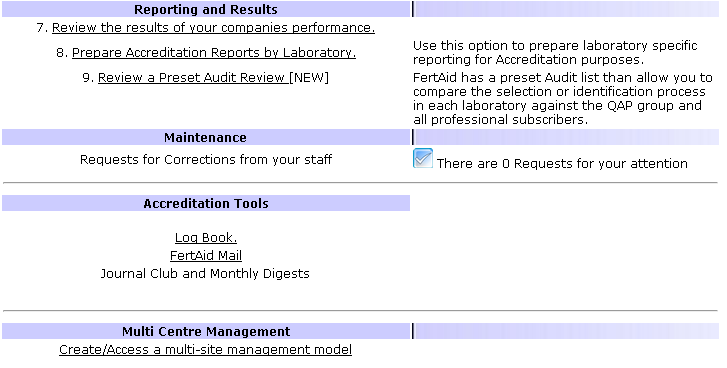The width and height of the screenshot is (727, 368).
Task: Click the requests checkmark icon
Action: coord(423,159)
